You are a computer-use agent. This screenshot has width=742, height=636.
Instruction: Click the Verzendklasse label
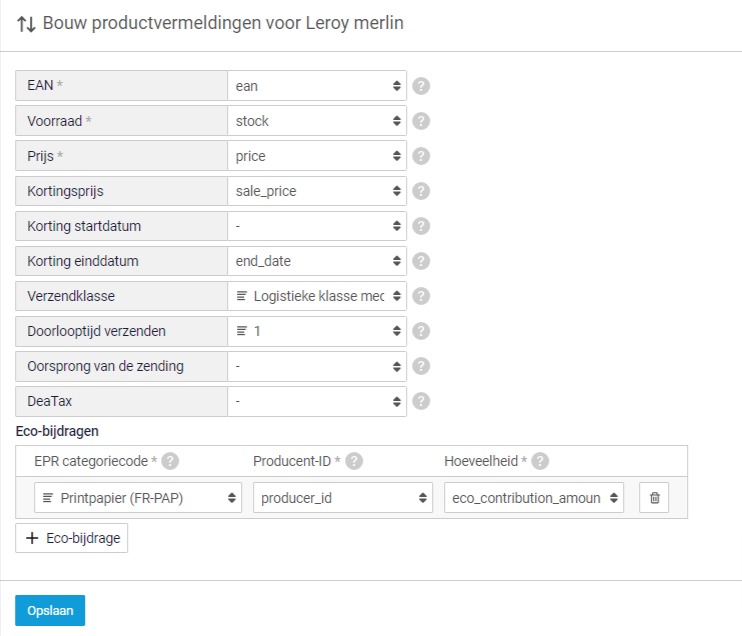pos(71,296)
